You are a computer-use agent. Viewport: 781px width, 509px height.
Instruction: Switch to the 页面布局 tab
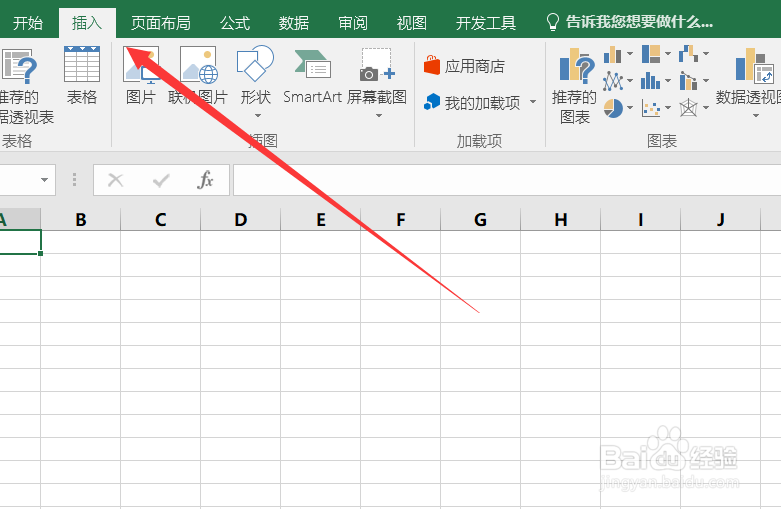tap(160, 23)
